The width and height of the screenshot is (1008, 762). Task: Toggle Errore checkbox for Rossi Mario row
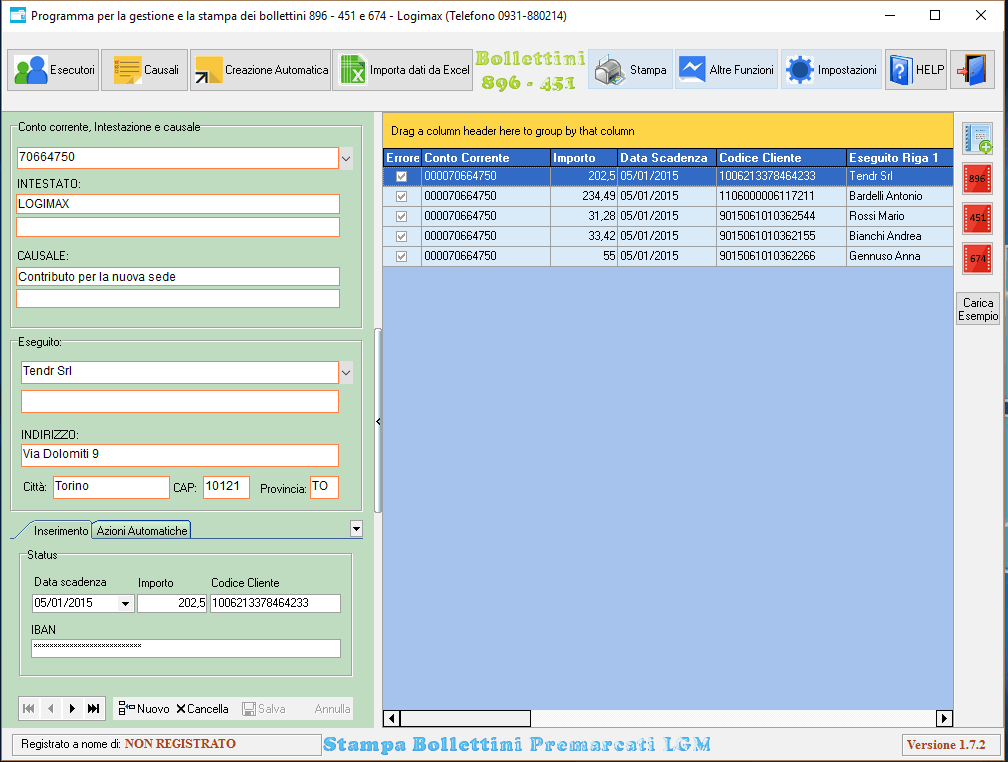coord(402,216)
